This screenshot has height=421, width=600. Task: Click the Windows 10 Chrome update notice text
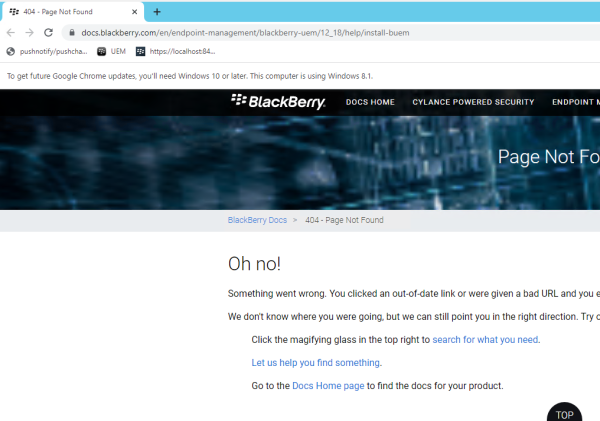[x=190, y=76]
